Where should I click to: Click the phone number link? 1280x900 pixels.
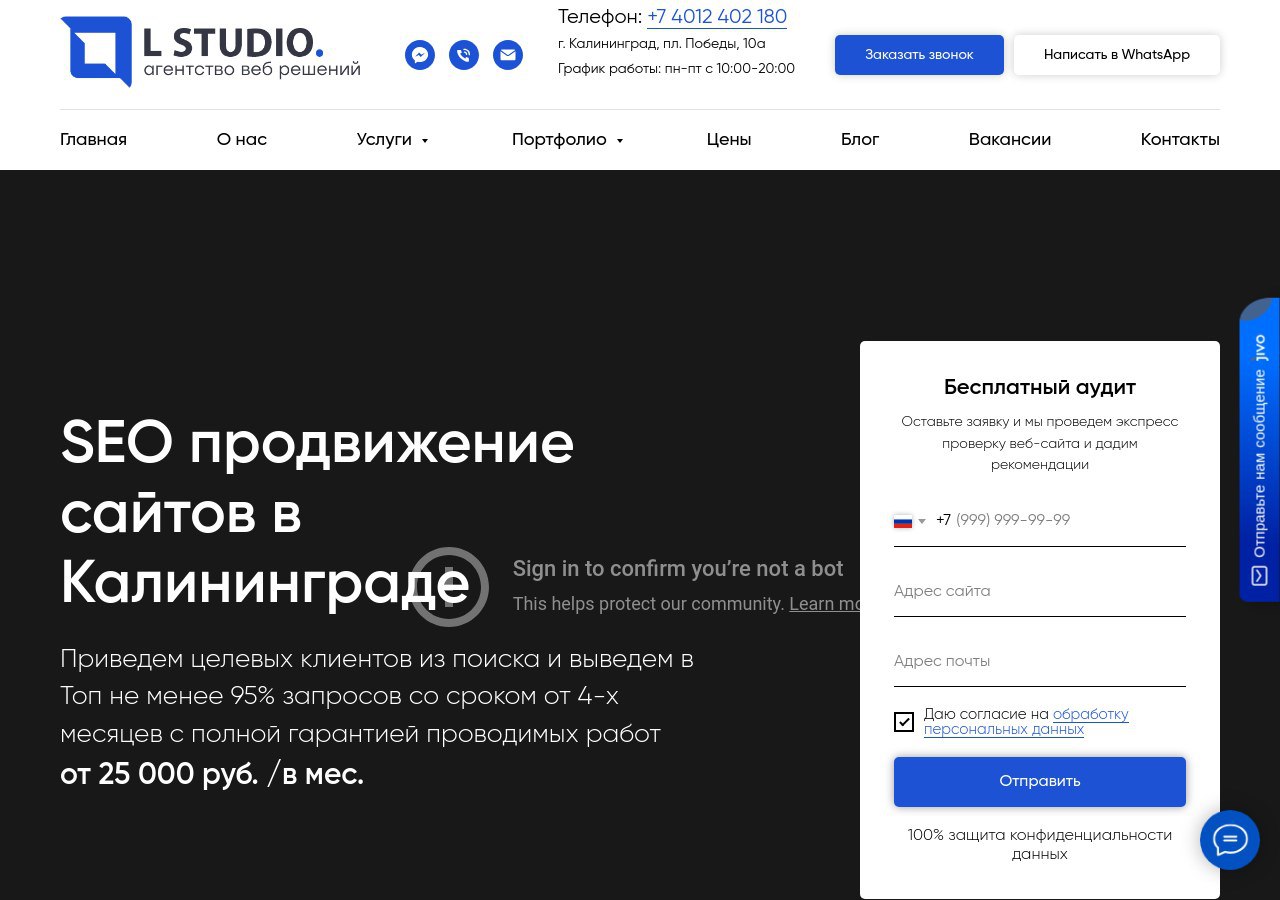point(717,17)
